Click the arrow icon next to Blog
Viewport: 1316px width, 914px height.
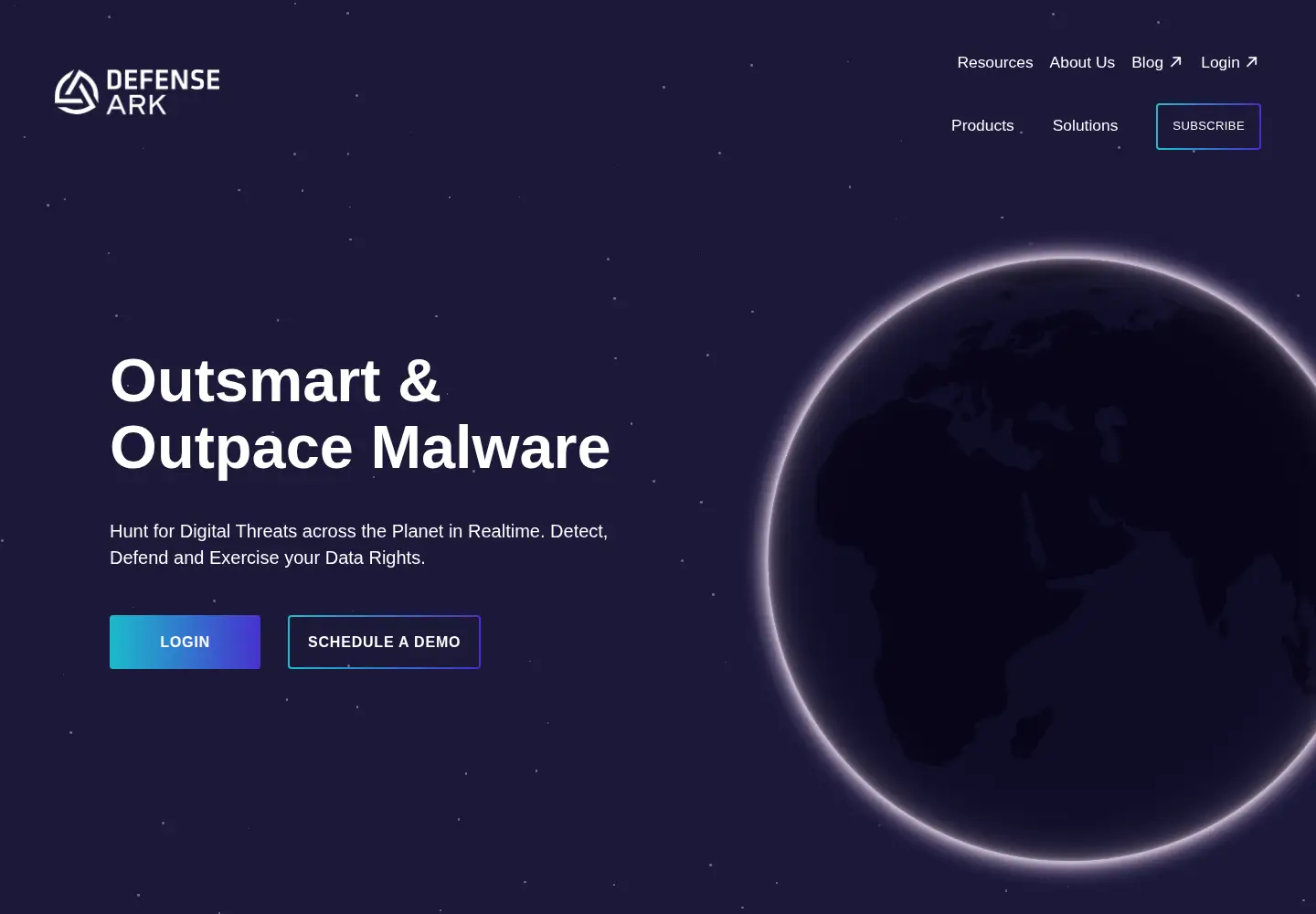[1176, 62]
